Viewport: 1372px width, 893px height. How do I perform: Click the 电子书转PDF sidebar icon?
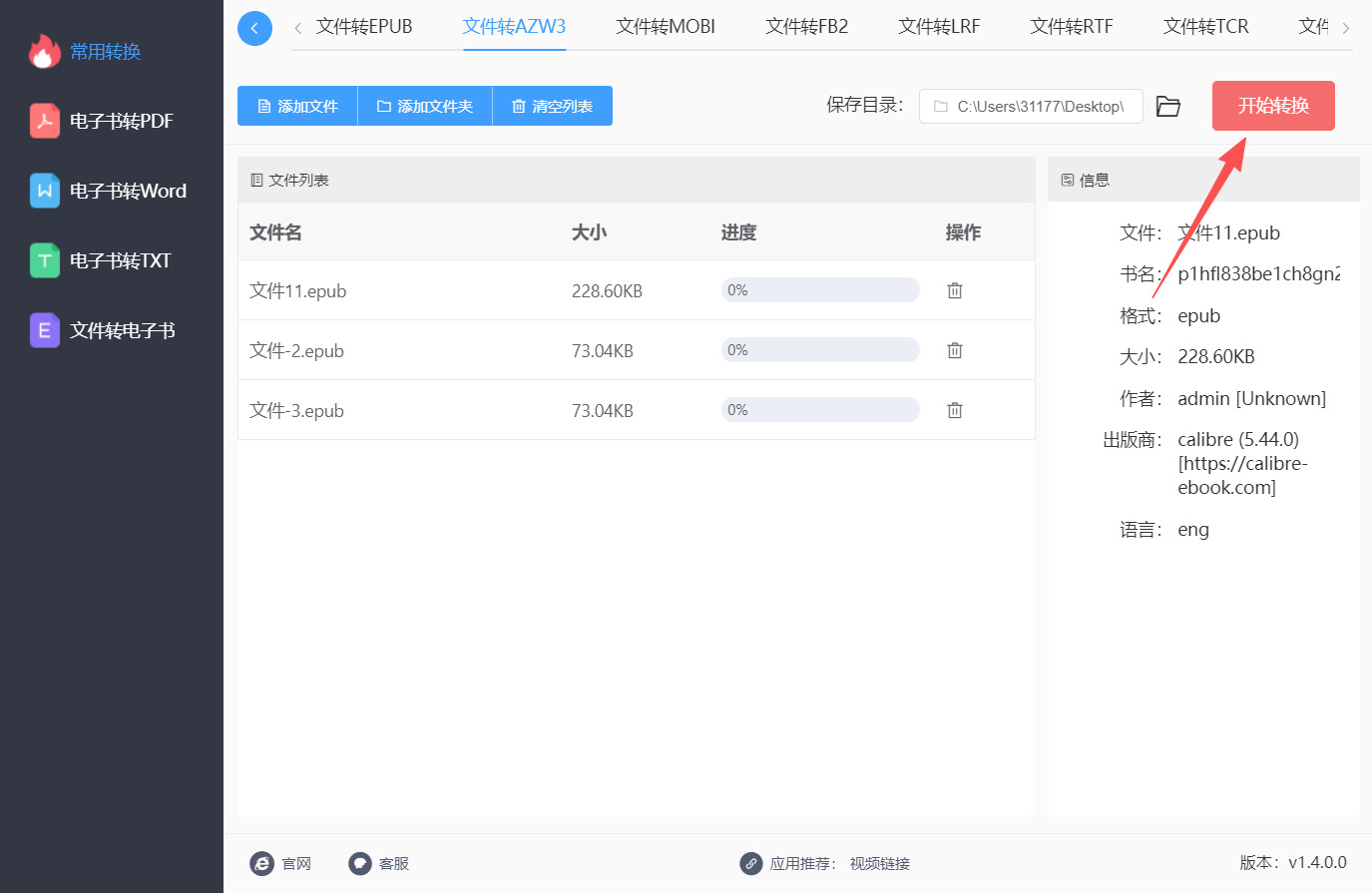(44, 121)
